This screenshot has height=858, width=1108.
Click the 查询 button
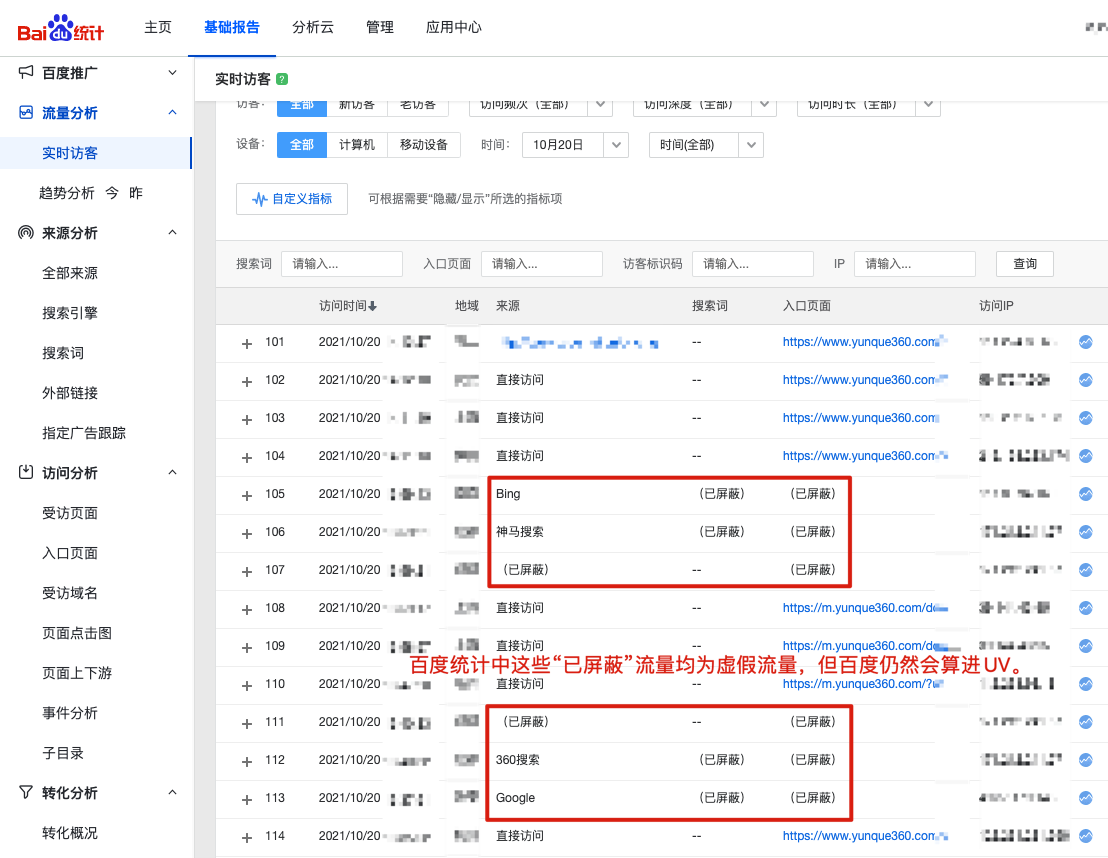[1025, 264]
